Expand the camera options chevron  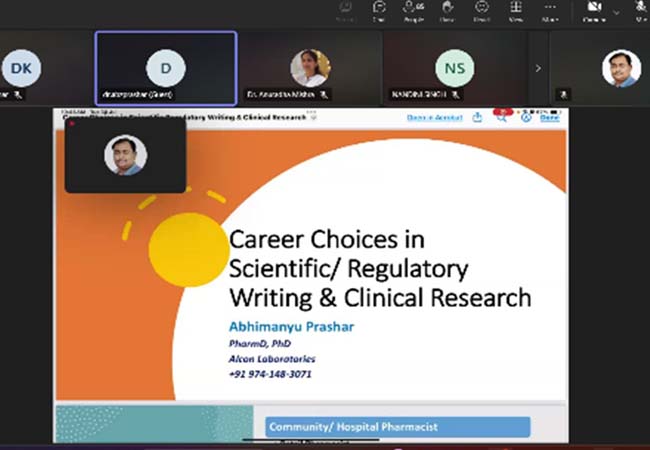point(617,13)
